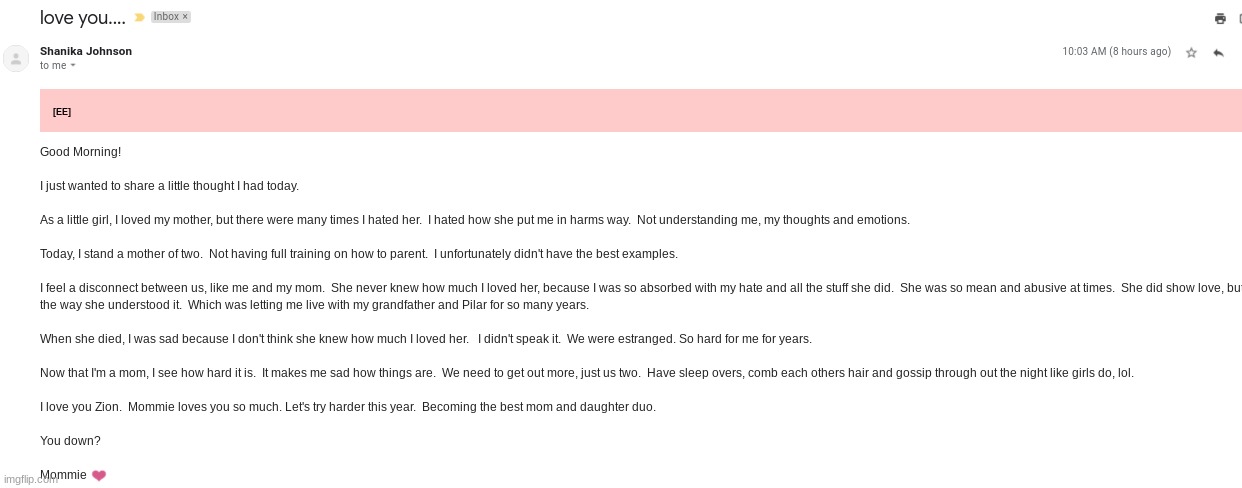Reply to Shanika Johnson's email
Viewport: 1242px width, 488px height.
(x=1218, y=52)
